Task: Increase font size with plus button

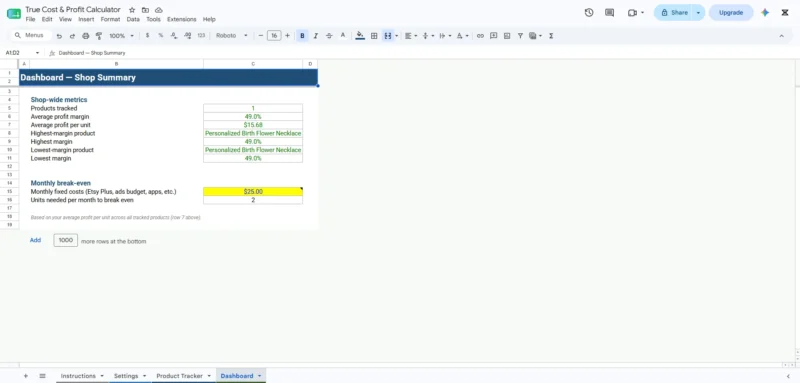Action: pos(287,36)
